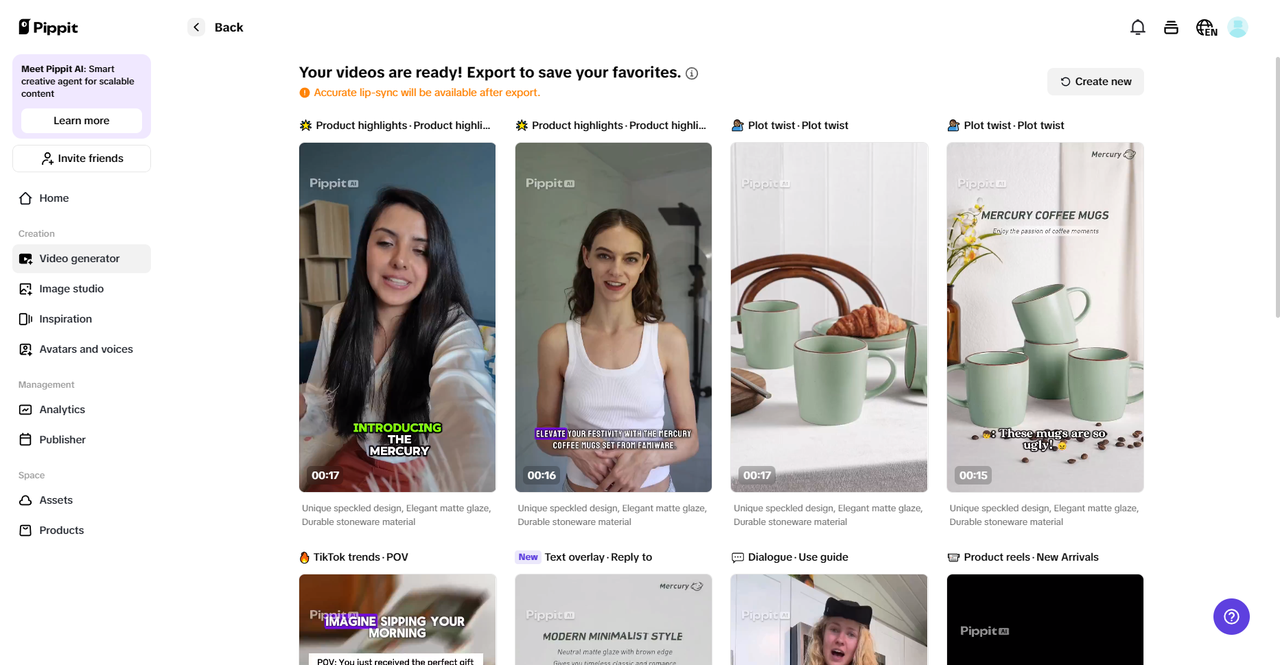Open the help question-mark button

coord(1231,616)
